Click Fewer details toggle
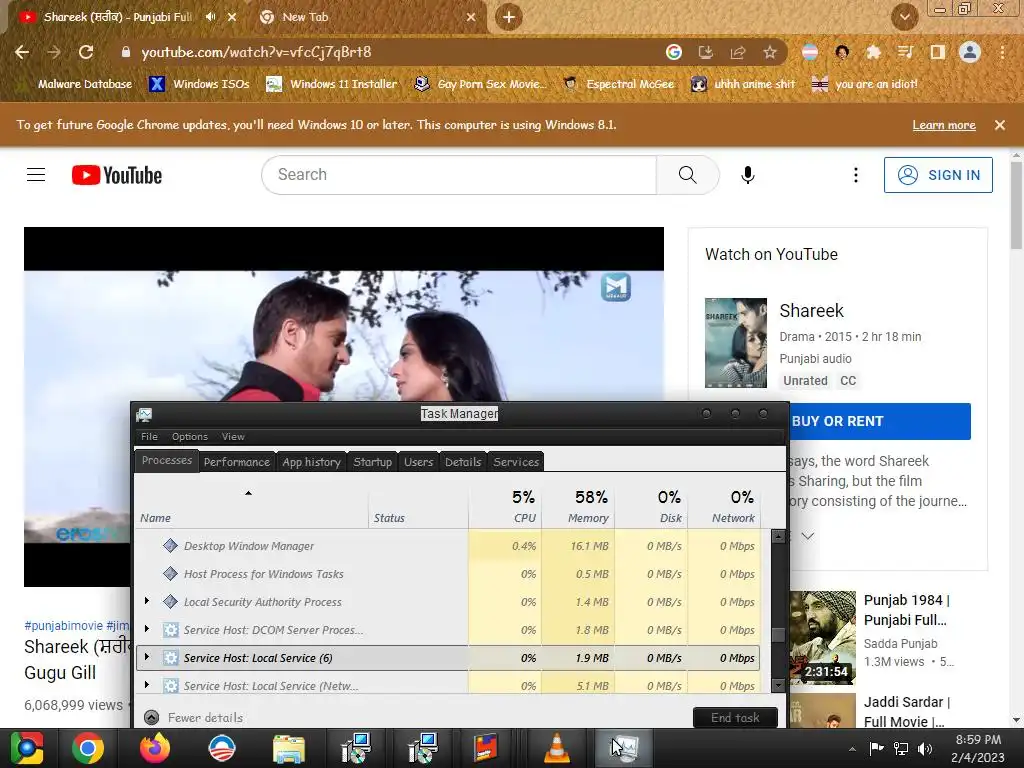The image size is (1024, 768). [x=193, y=718]
